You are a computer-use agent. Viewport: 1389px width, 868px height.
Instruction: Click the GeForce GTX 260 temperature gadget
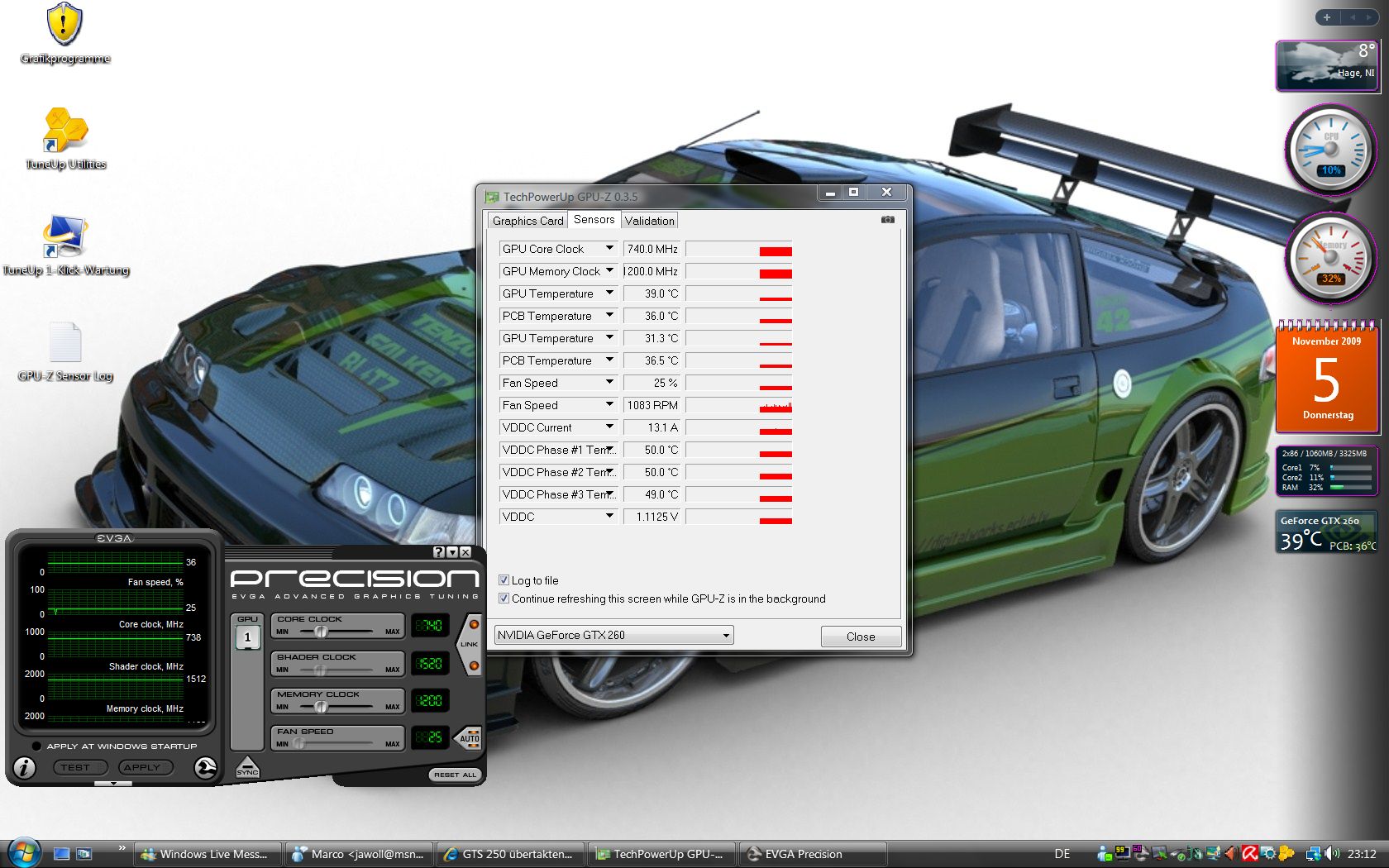pyautogui.click(x=1327, y=532)
